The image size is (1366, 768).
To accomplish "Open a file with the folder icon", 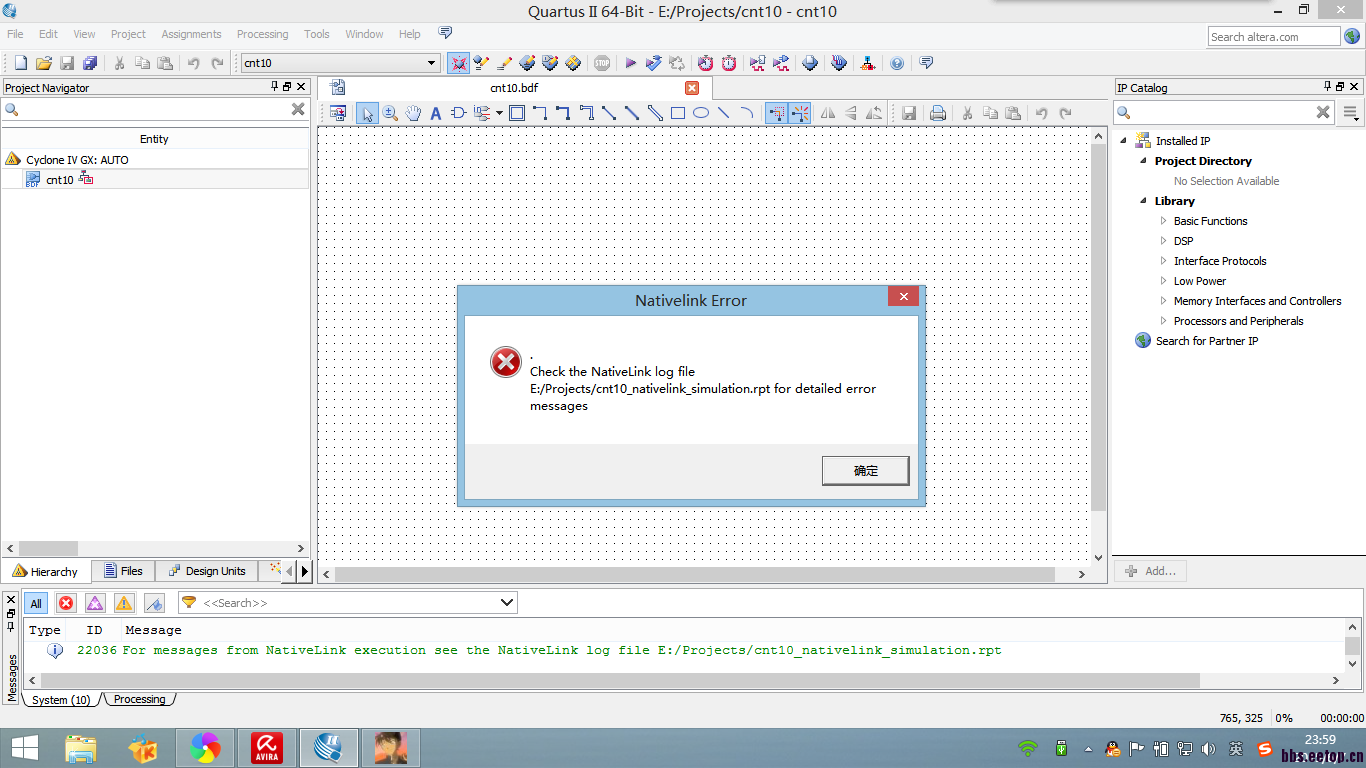I will point(43,63).
